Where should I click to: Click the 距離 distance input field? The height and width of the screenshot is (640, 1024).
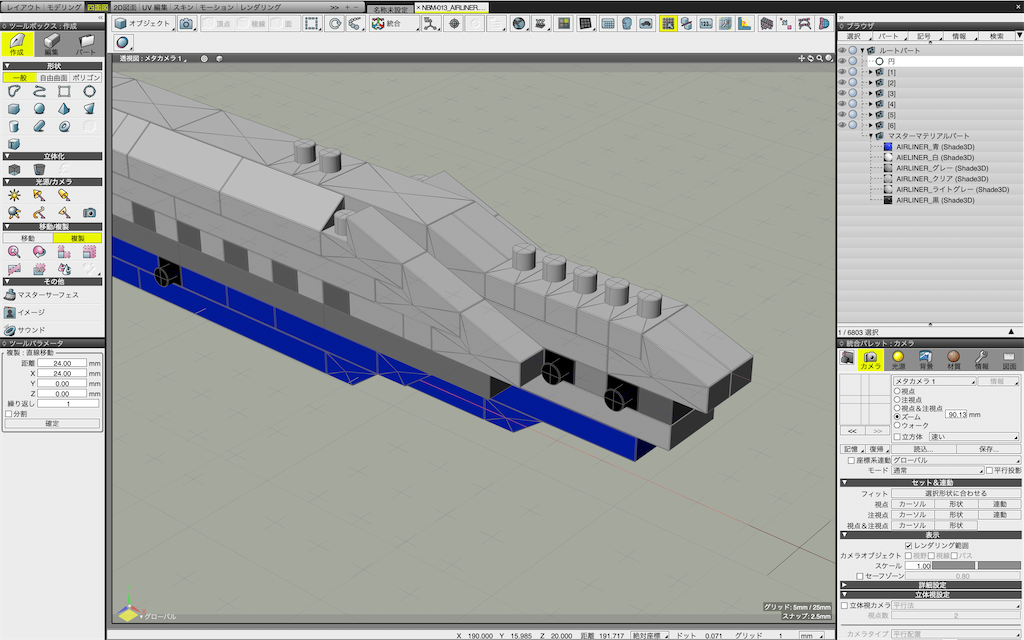point(62,363)
